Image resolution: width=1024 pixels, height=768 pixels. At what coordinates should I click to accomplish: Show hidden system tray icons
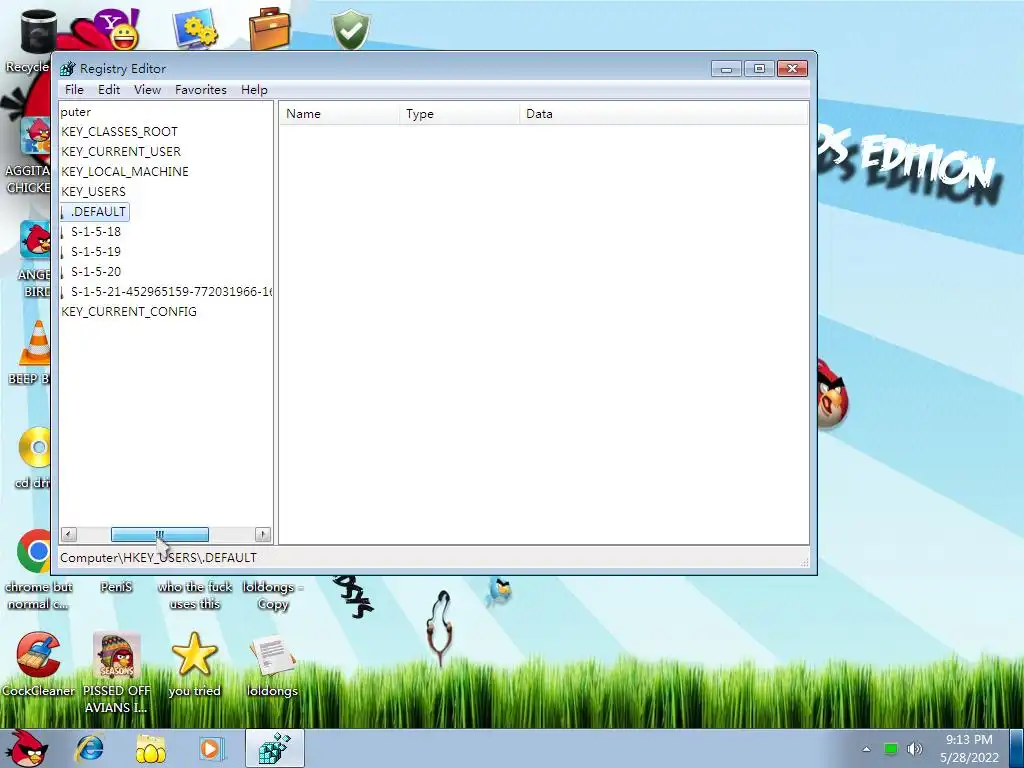(x=867, y=749)
